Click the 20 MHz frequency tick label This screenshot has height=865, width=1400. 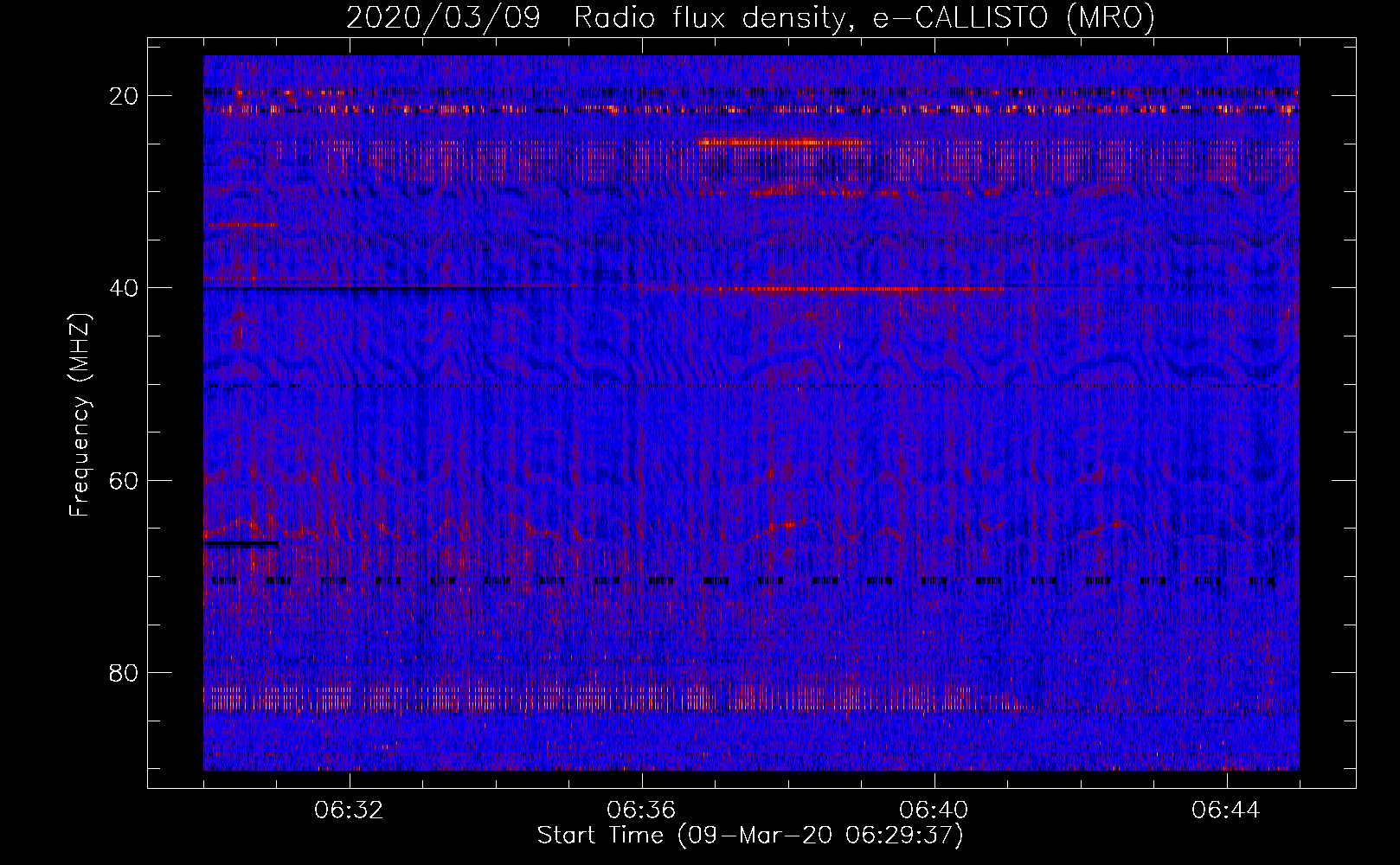coord(125,95)
